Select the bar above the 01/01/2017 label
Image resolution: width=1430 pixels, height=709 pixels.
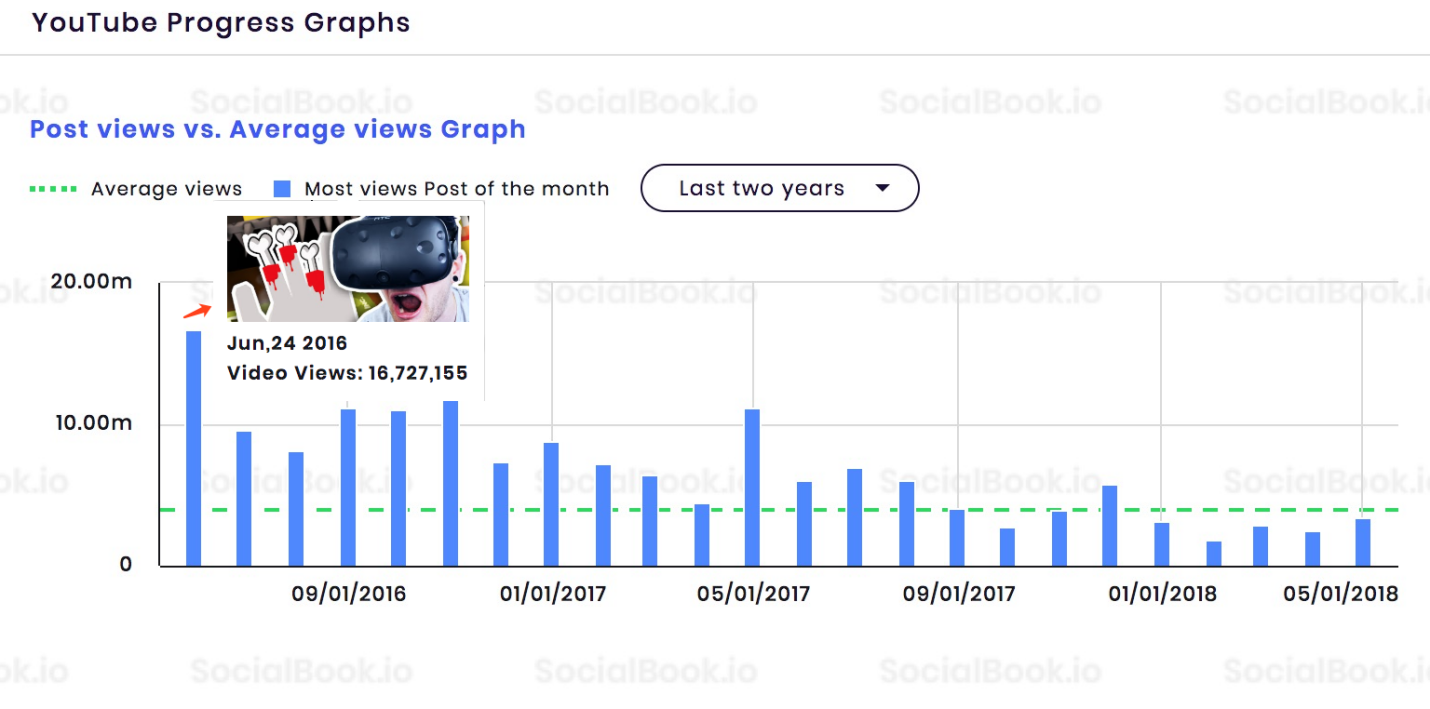pyautogui.click(x=551, y=504)
